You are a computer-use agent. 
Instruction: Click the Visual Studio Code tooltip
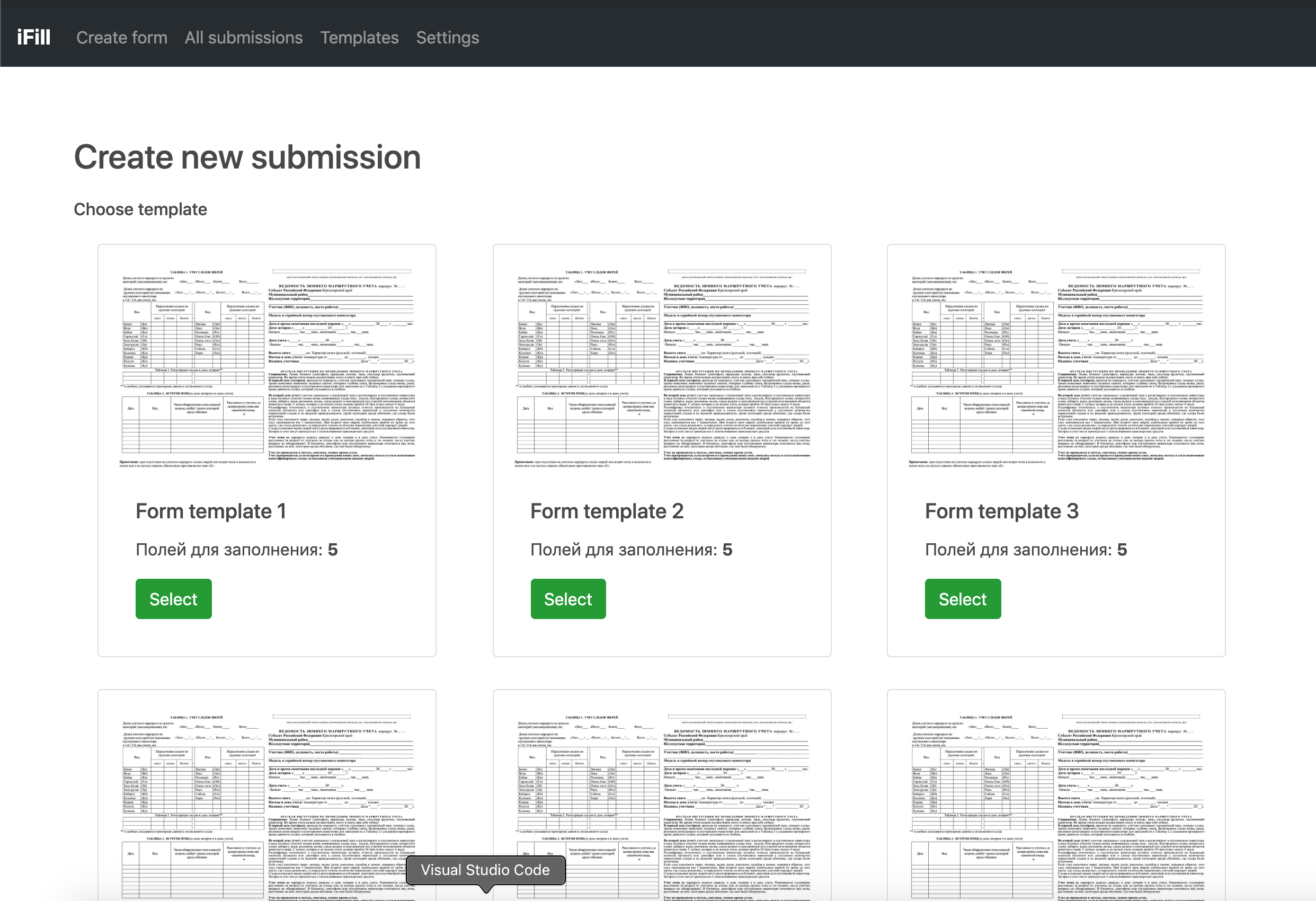click(x=485, y=870)
